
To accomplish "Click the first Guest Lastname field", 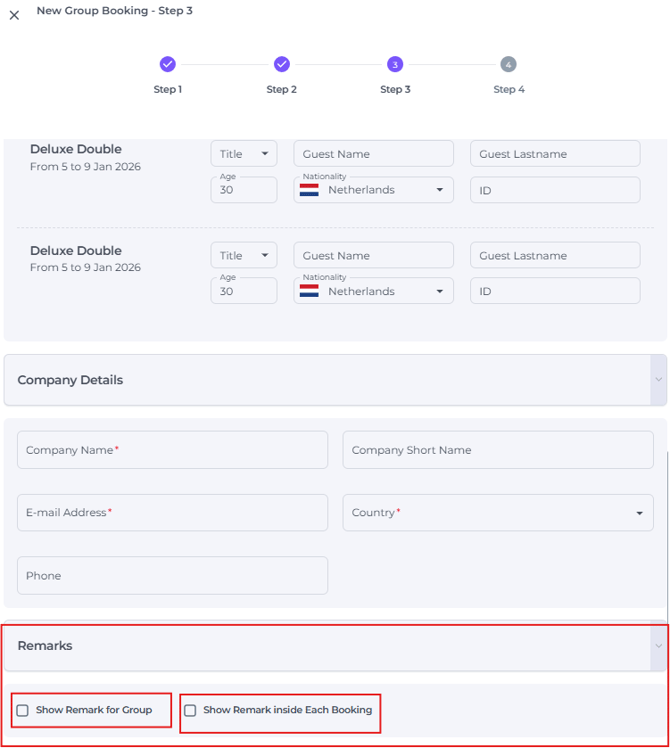I will tap(555, 154).
